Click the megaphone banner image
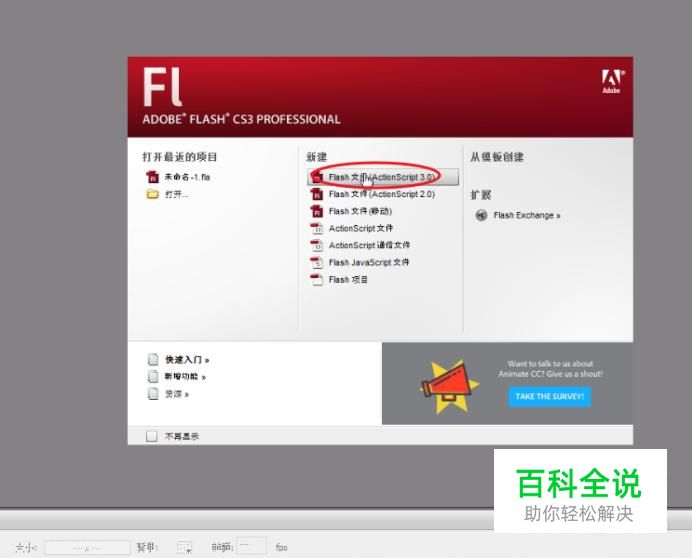This screenshot has width=692, height=558. (448, 386)
